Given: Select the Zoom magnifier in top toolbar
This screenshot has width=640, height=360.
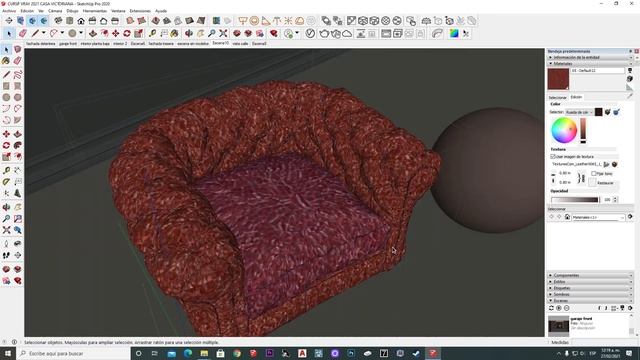Looking at the screenshot, I should [x=212, y=33].
